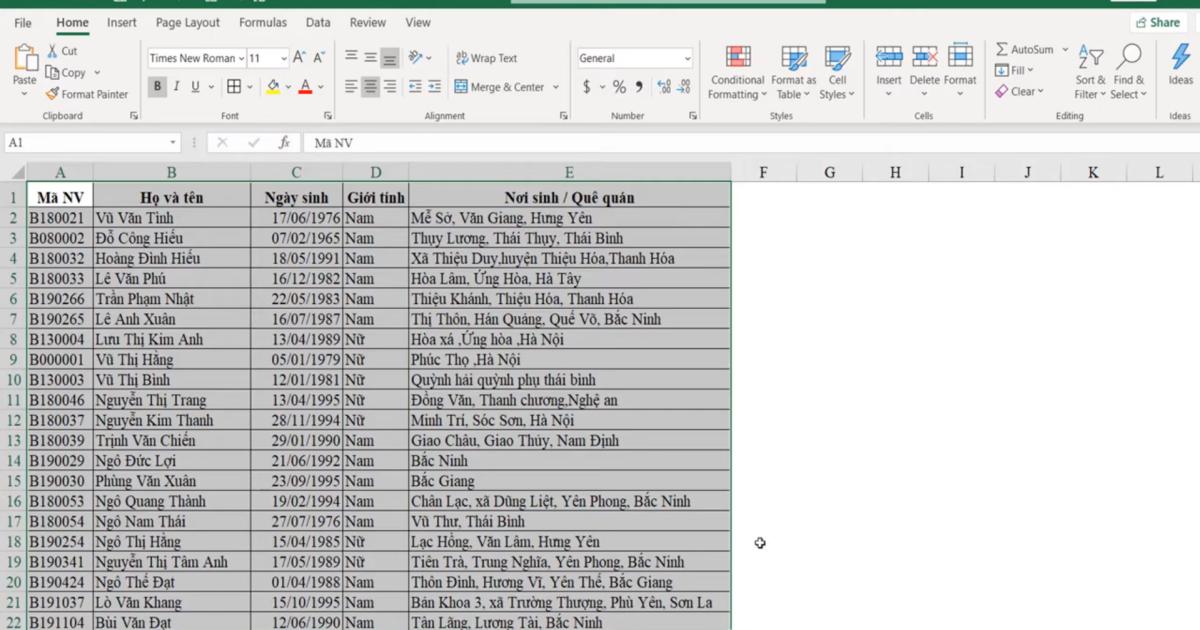Click the AutoSum sigma icon
1200x630 pixels.
1002,49
